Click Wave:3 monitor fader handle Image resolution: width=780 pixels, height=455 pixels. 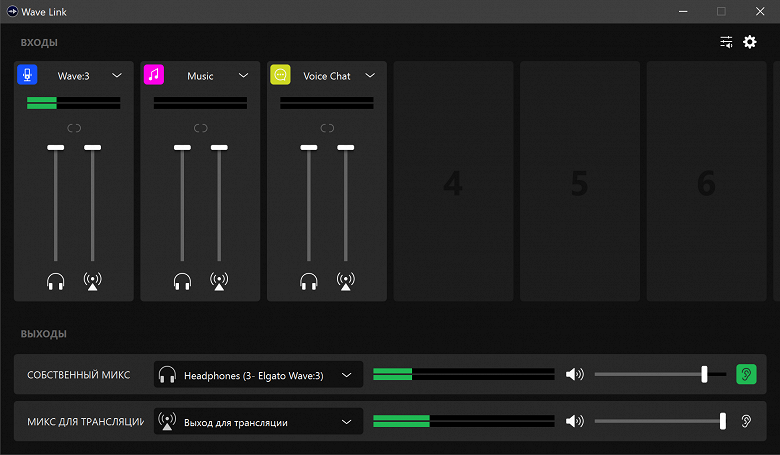click(x=56, y=148)
